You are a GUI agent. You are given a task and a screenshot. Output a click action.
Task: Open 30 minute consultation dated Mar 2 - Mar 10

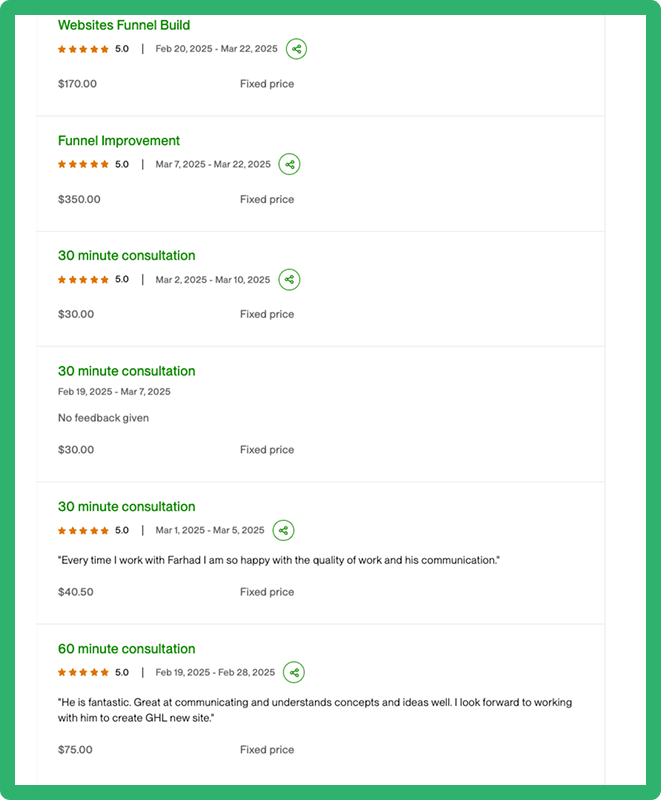point(127,256)
